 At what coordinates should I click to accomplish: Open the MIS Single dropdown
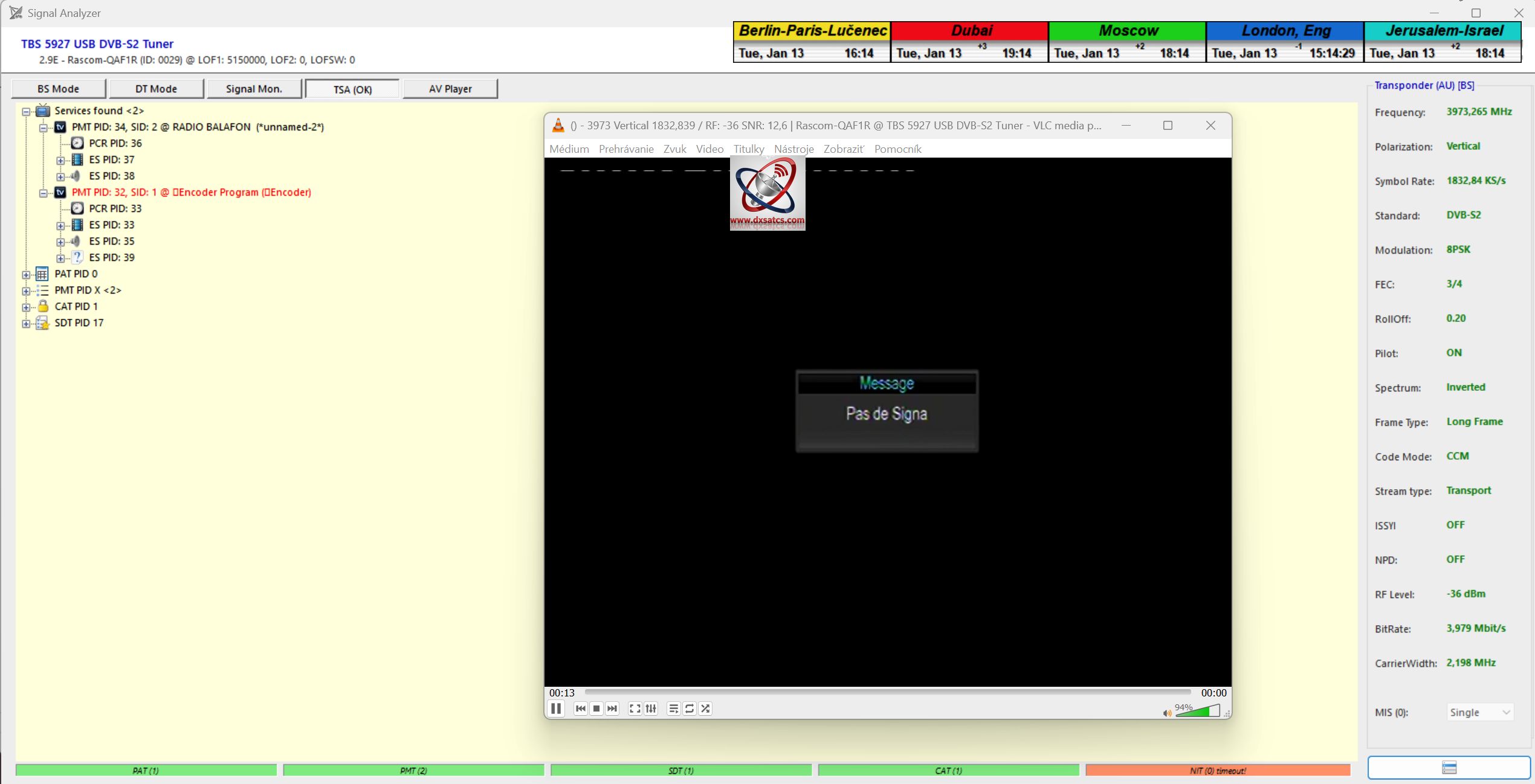point(1480,713)
